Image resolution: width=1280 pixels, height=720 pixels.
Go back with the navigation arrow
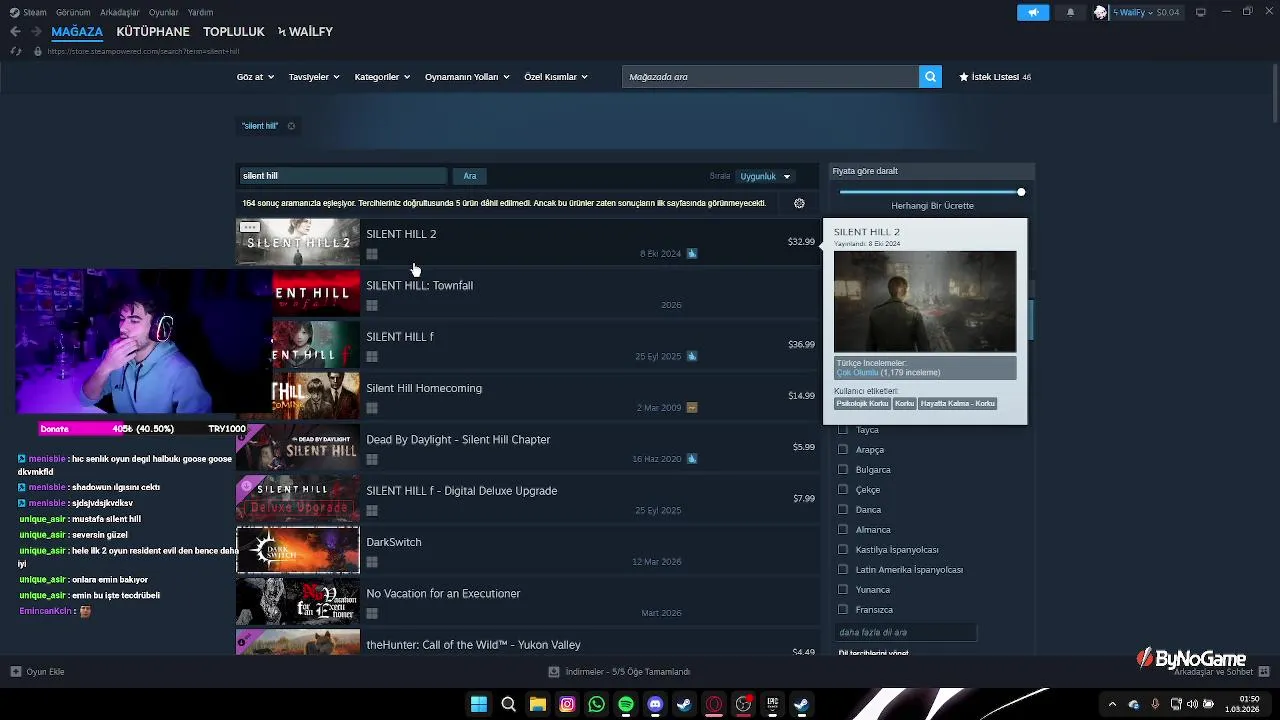coord(15,32)
